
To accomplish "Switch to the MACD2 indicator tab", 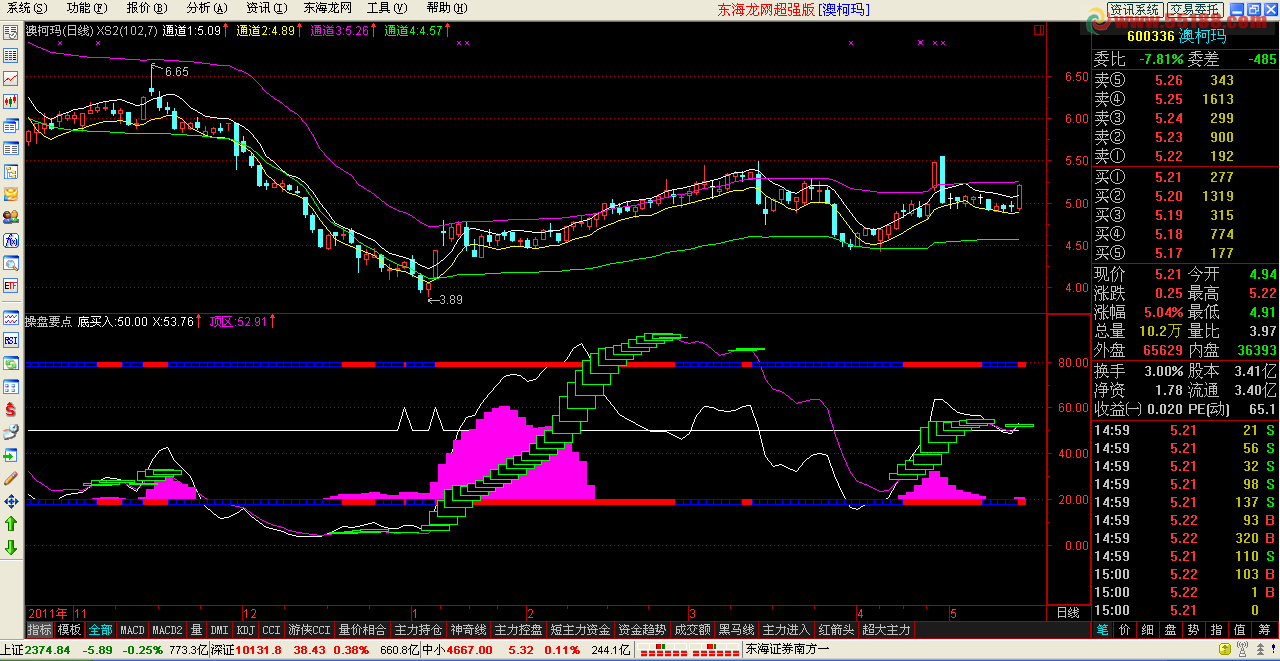I will [x=166, y=630].
